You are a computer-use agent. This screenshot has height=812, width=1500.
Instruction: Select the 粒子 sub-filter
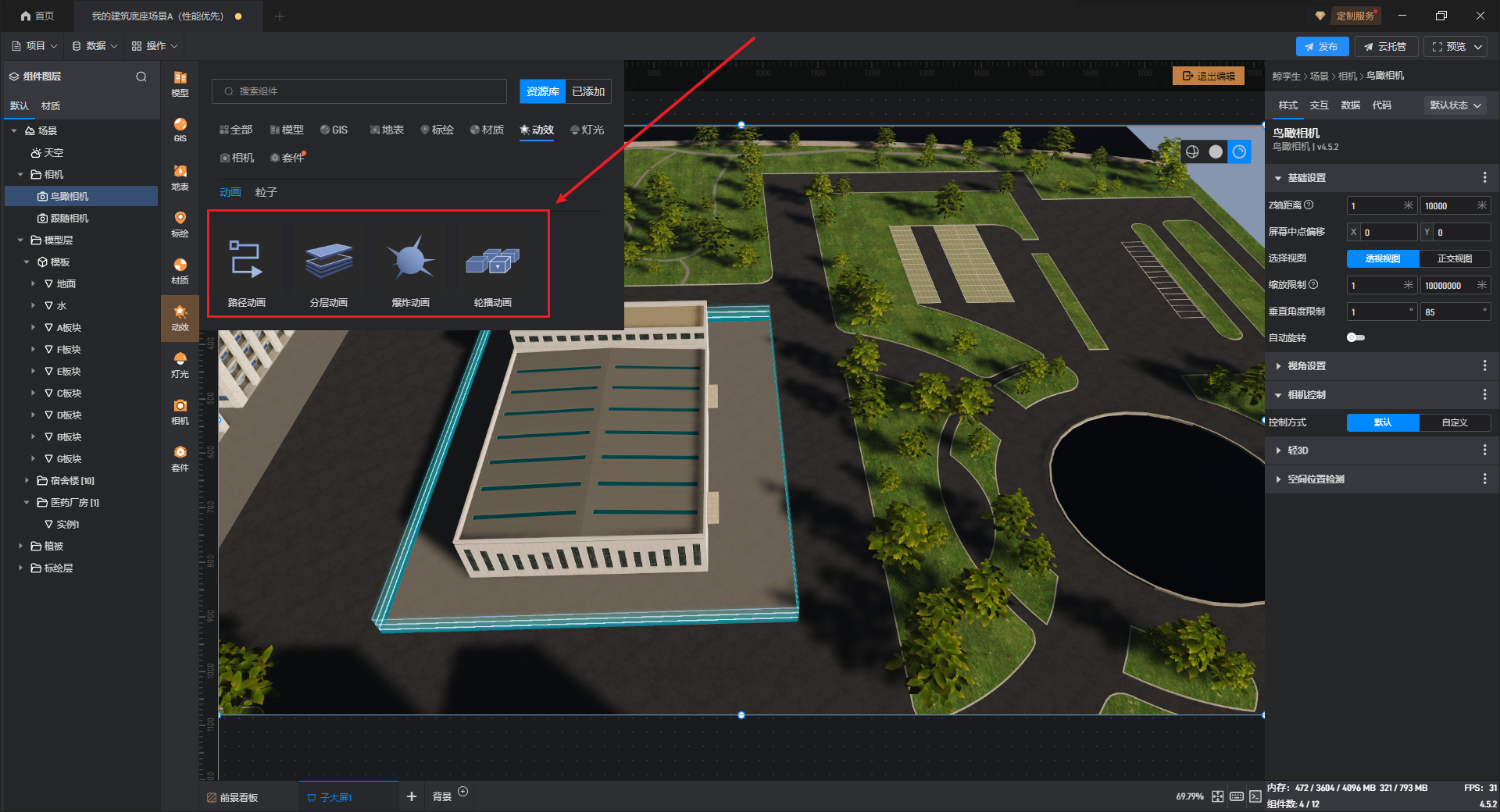[x=266, y=192]
